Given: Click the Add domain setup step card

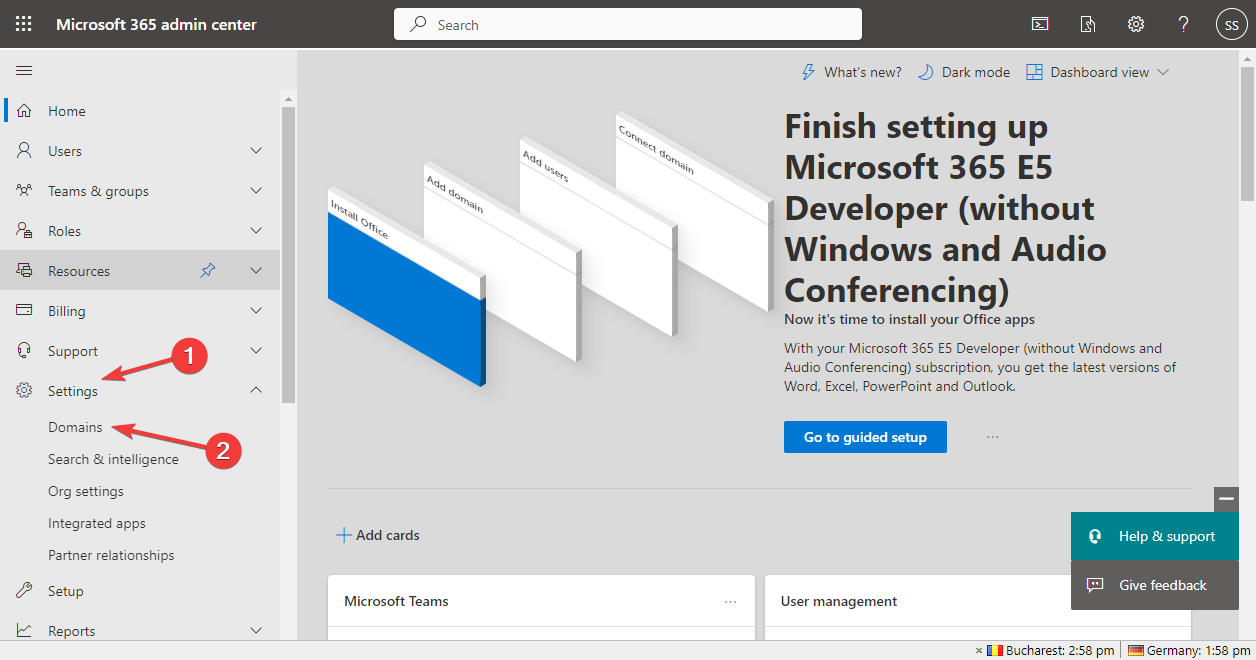Looking at the screenshot, I should tap(502, 260).
